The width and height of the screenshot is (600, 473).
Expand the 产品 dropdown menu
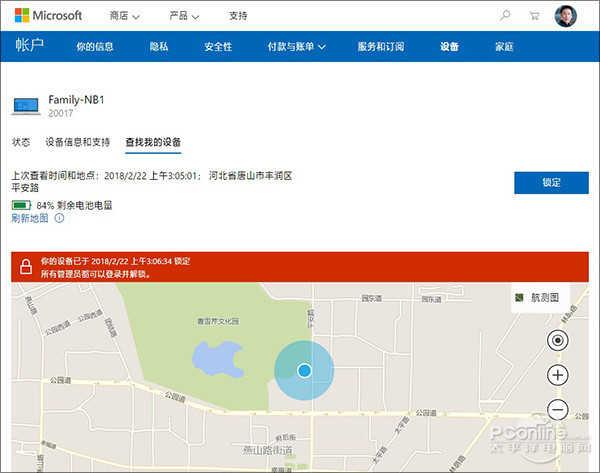[x=184, y=16]
